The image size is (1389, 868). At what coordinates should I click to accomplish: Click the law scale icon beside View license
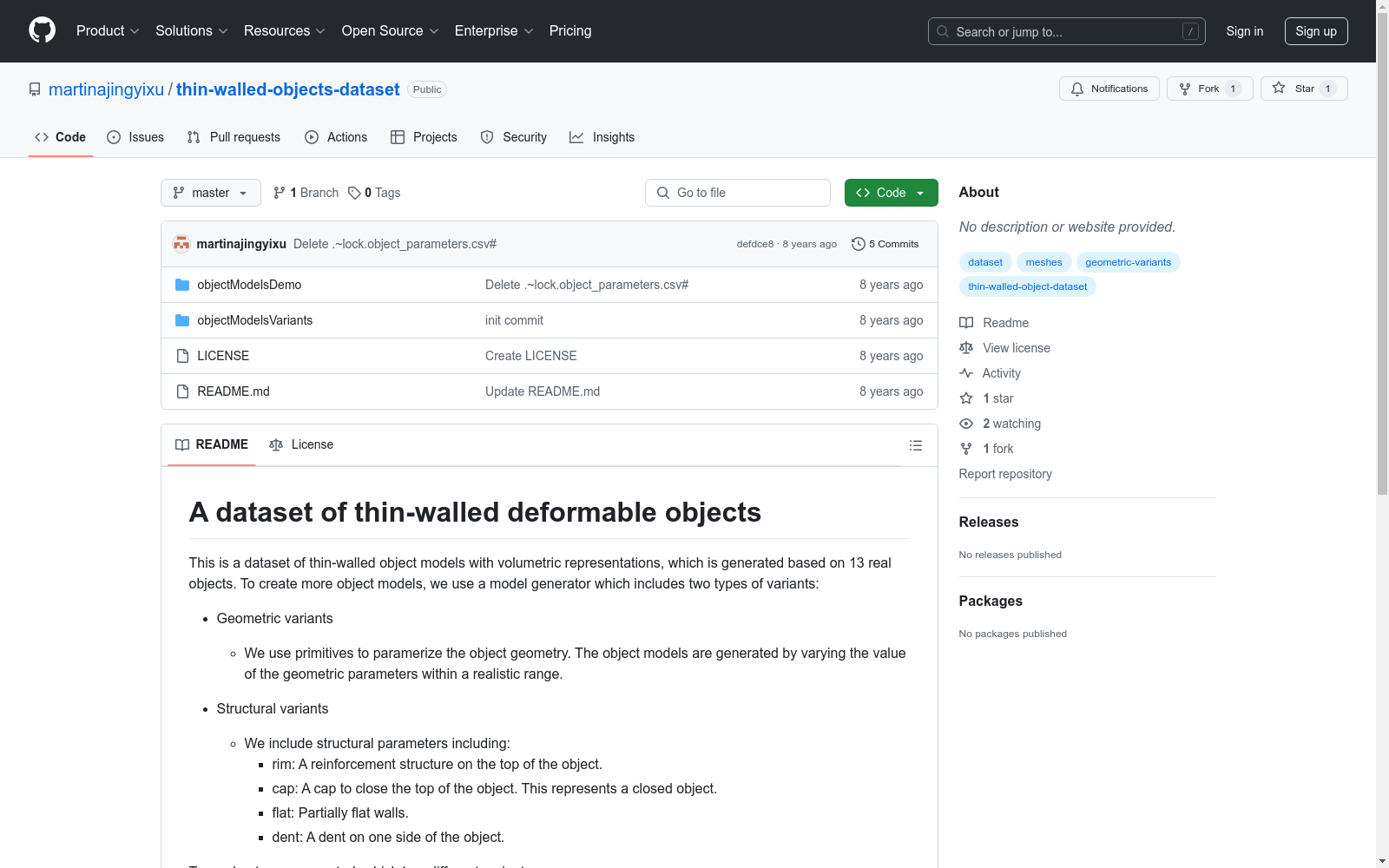[966, 348]
